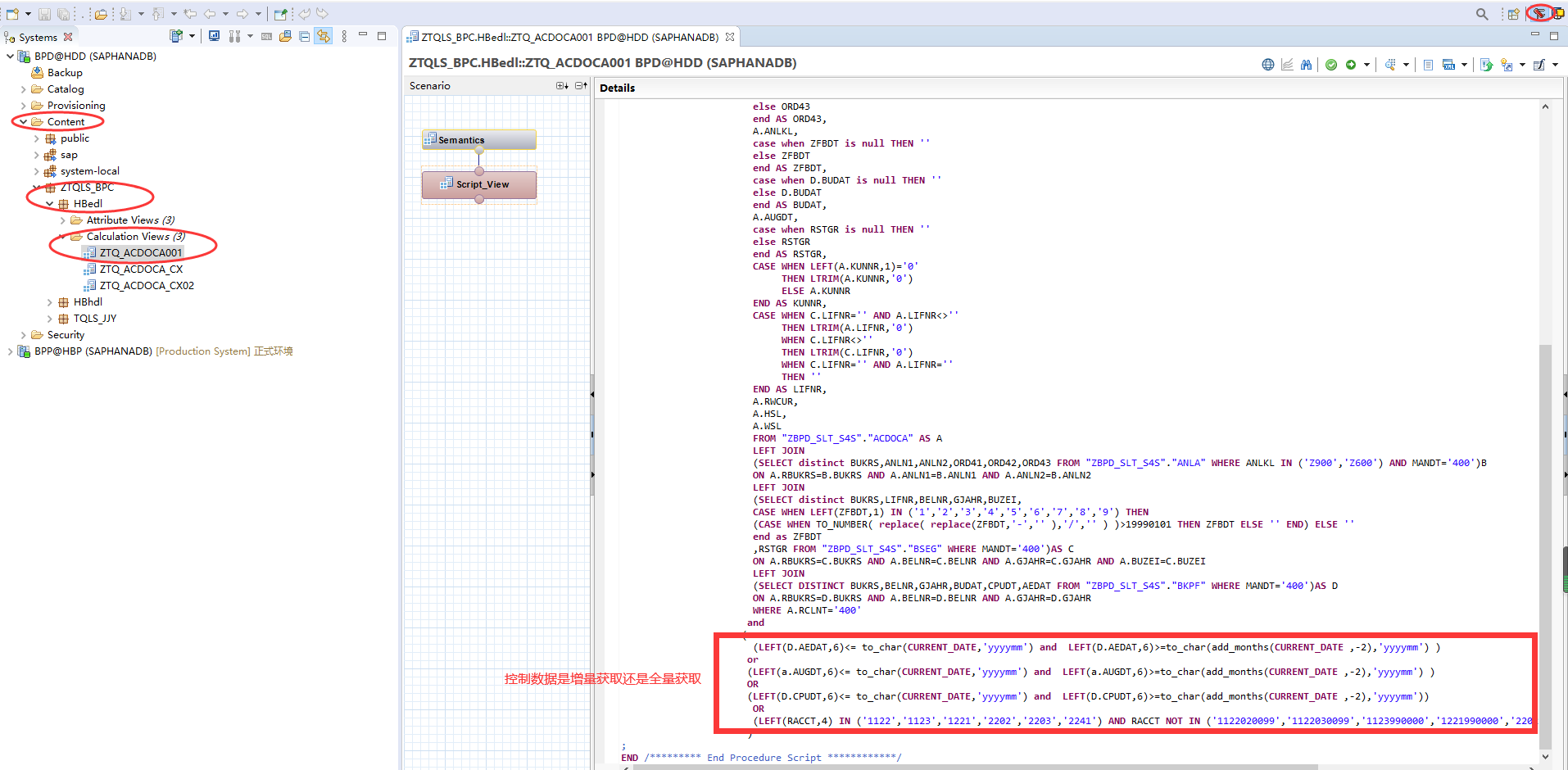Viewport: 1568px width, 770px height.
Task: Click the New wizard icon in main toolbar
Action: [12, 14]
